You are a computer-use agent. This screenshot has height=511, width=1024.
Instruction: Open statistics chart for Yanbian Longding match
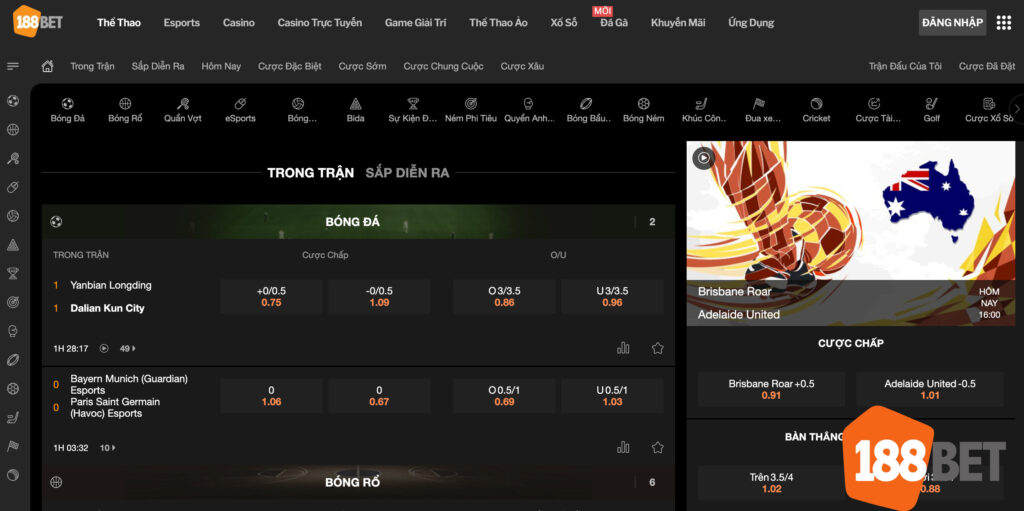623,348
